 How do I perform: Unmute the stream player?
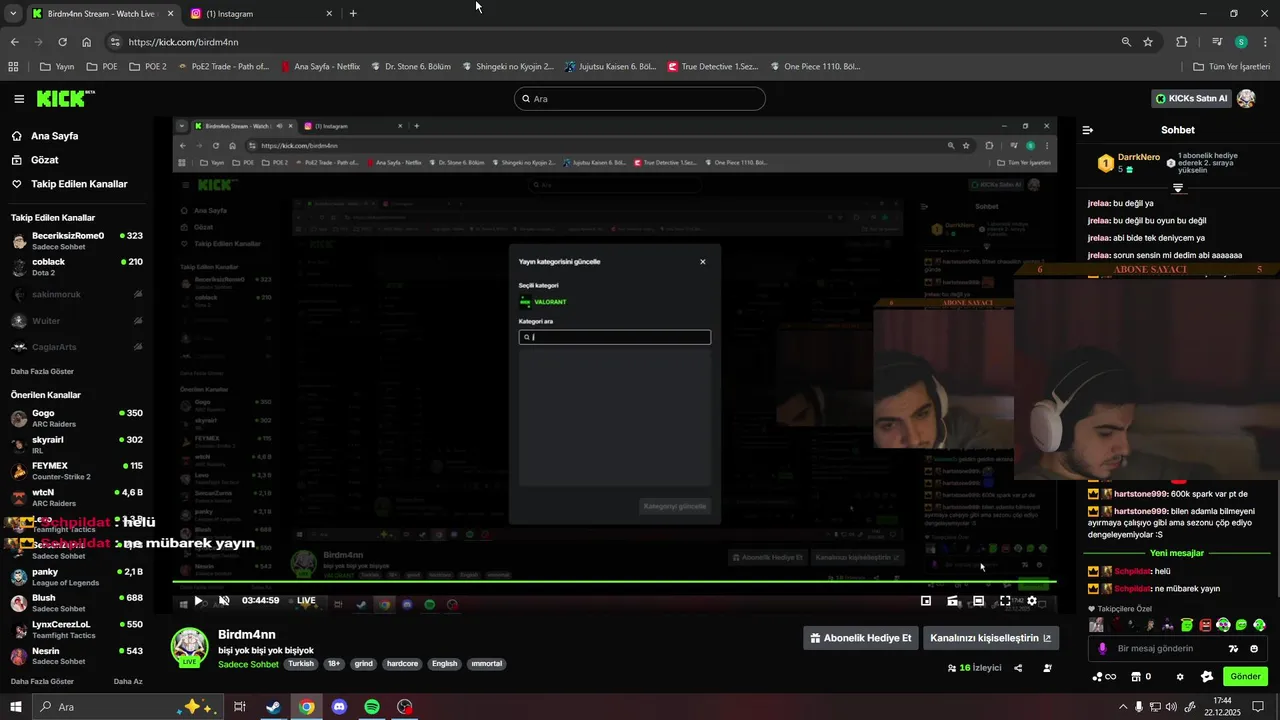[x=224, y=601]
